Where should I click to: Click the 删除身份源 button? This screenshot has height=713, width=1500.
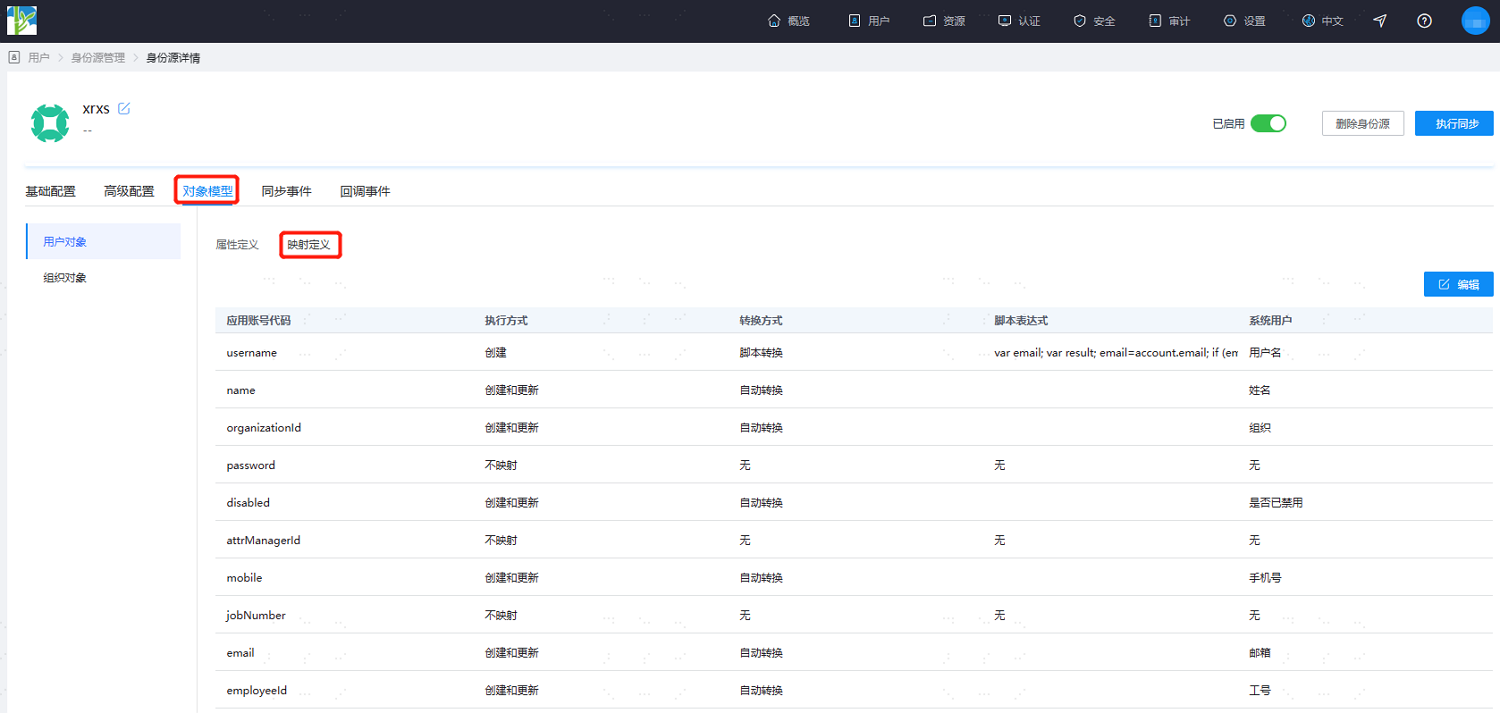(x=1363, y=124)
